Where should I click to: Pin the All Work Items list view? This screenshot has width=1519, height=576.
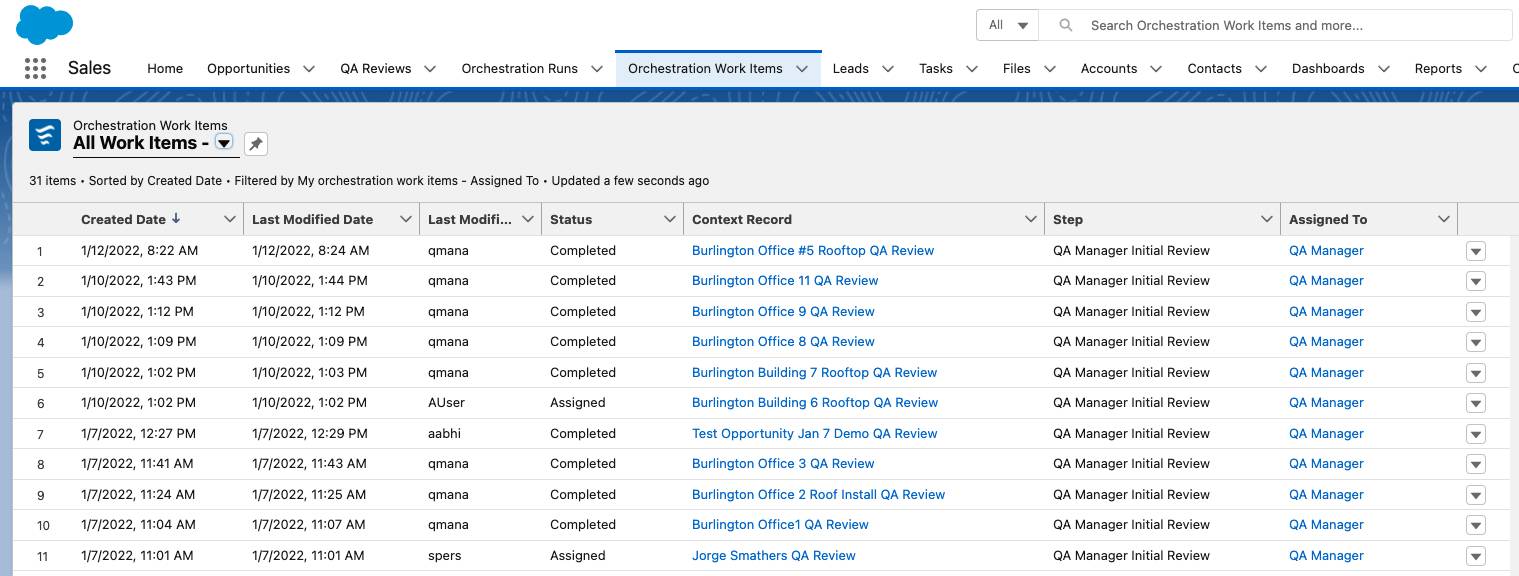point(256,144)
